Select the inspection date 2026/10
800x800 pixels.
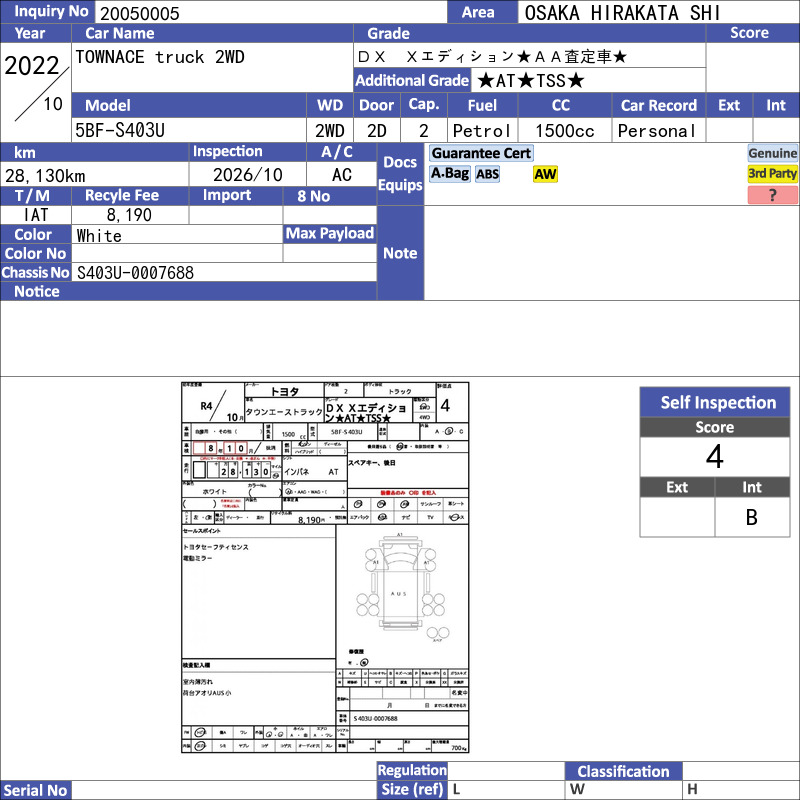(x=247, y=175)
